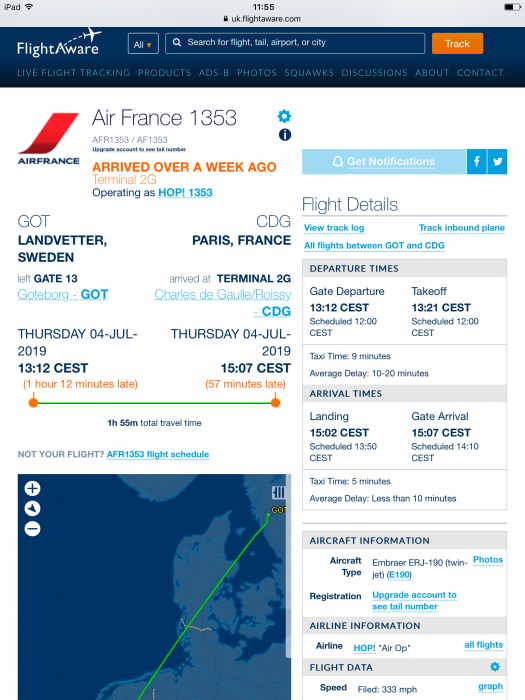
Task: Click the flight info icon
Action: [285, 135]
